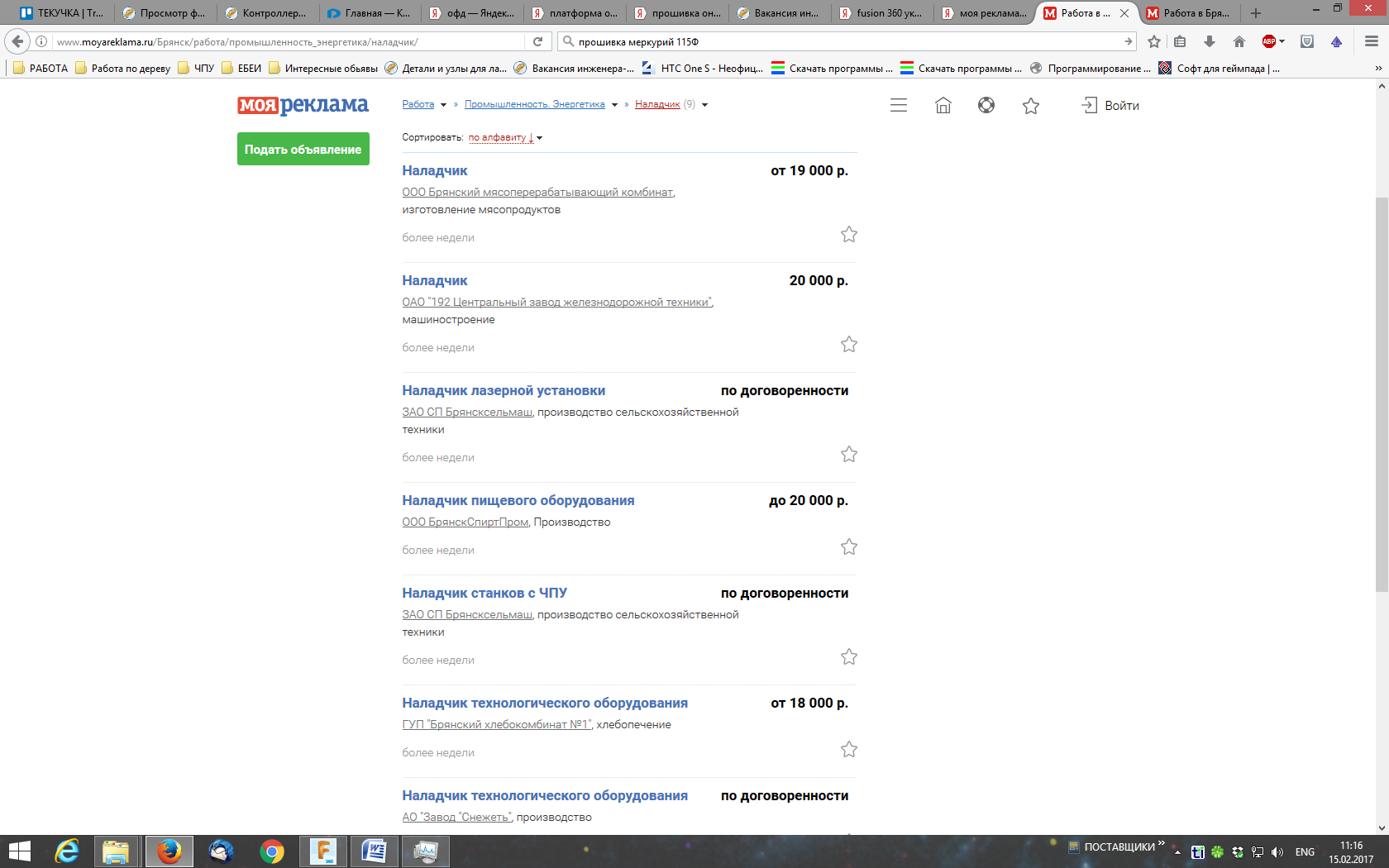Click the Windows Start button
Viewport: 1389px width, 868px height.
[x=19, y=851]
